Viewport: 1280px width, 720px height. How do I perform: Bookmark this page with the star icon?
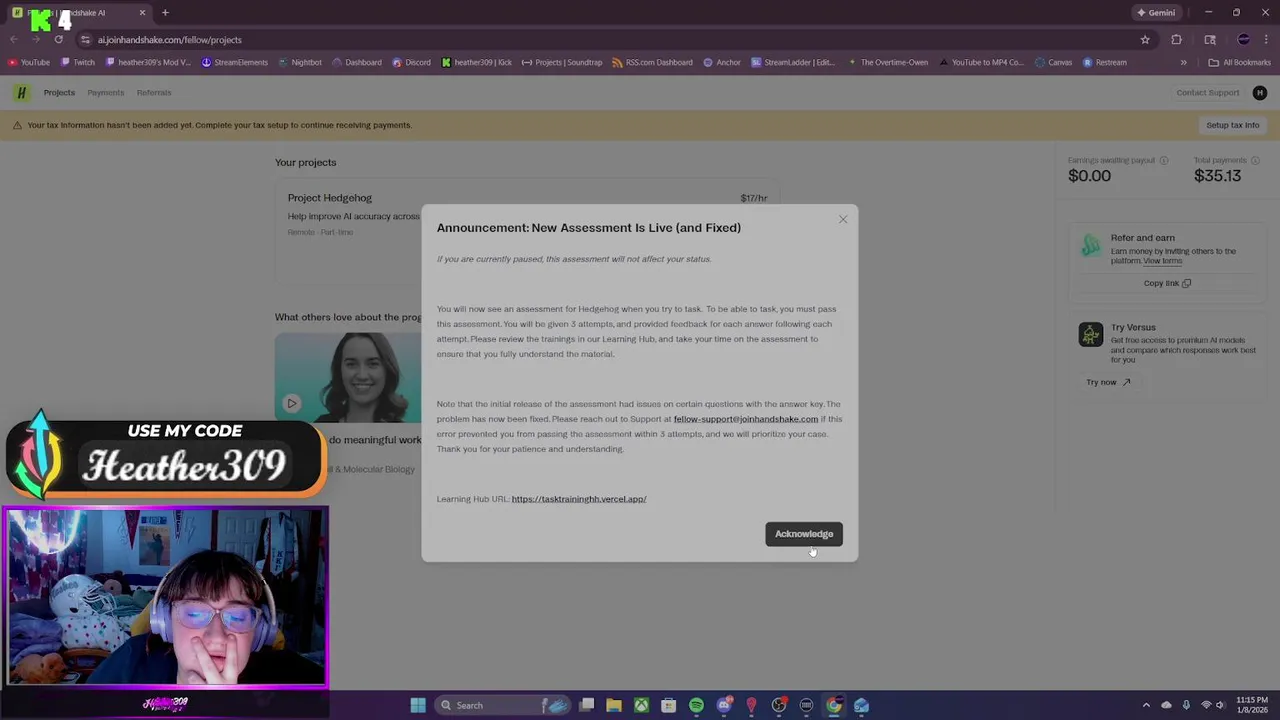[x=1145, y=40]
